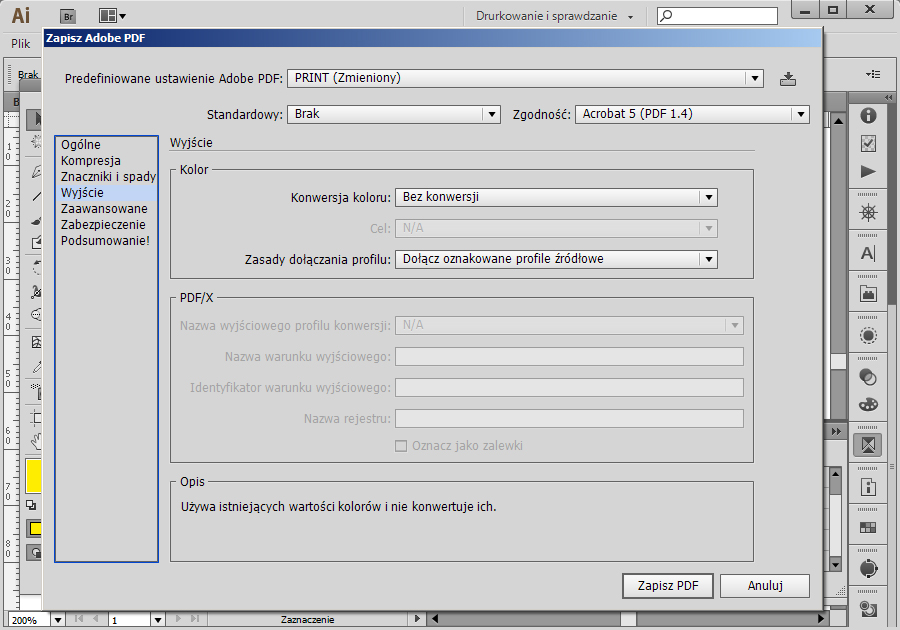The width and height of the screenshot is (900, 630).
Task: Click the 'Nazwa warunku wyjściowego' text field
Action: click(569, 357)
